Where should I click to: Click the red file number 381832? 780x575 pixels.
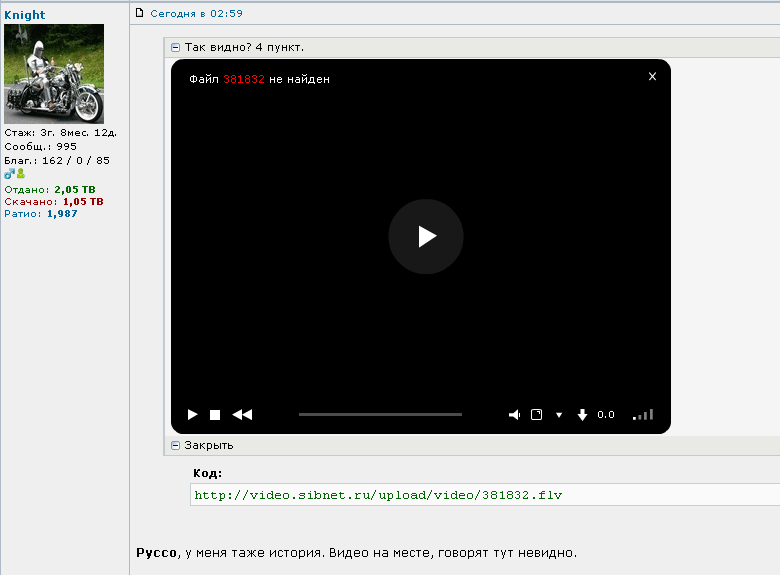pyautogui.click(x=244, y=79)
